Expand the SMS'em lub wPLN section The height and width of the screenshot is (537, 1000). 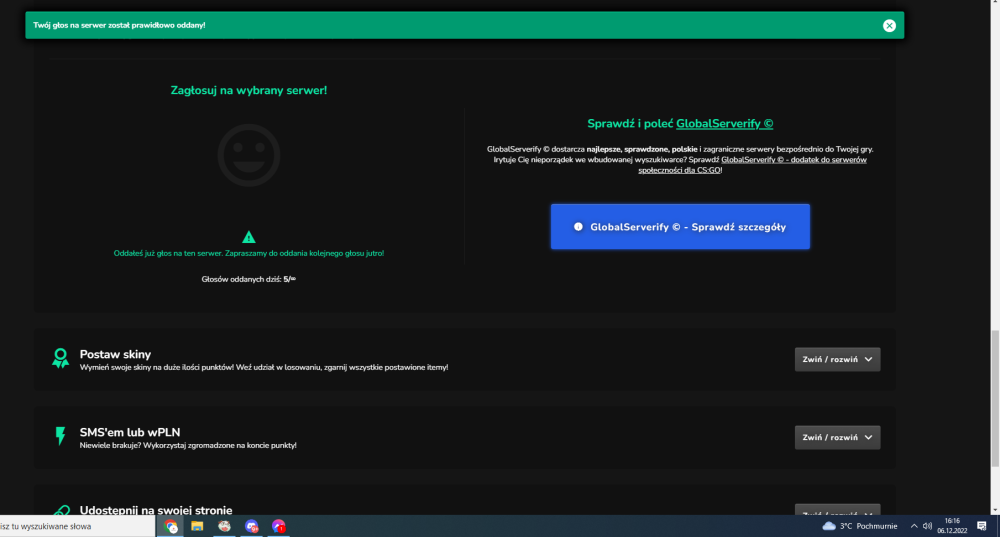coord(837,438)
